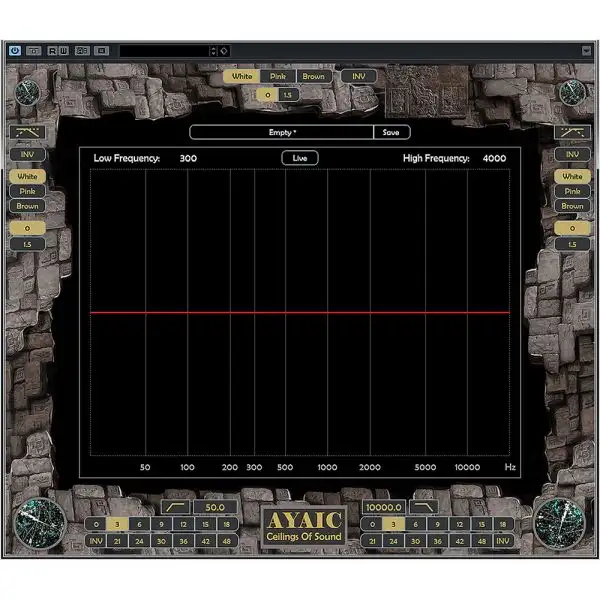Click the 10000.0 low-pass frequency field
600x600 pixels.
point(384,507)
